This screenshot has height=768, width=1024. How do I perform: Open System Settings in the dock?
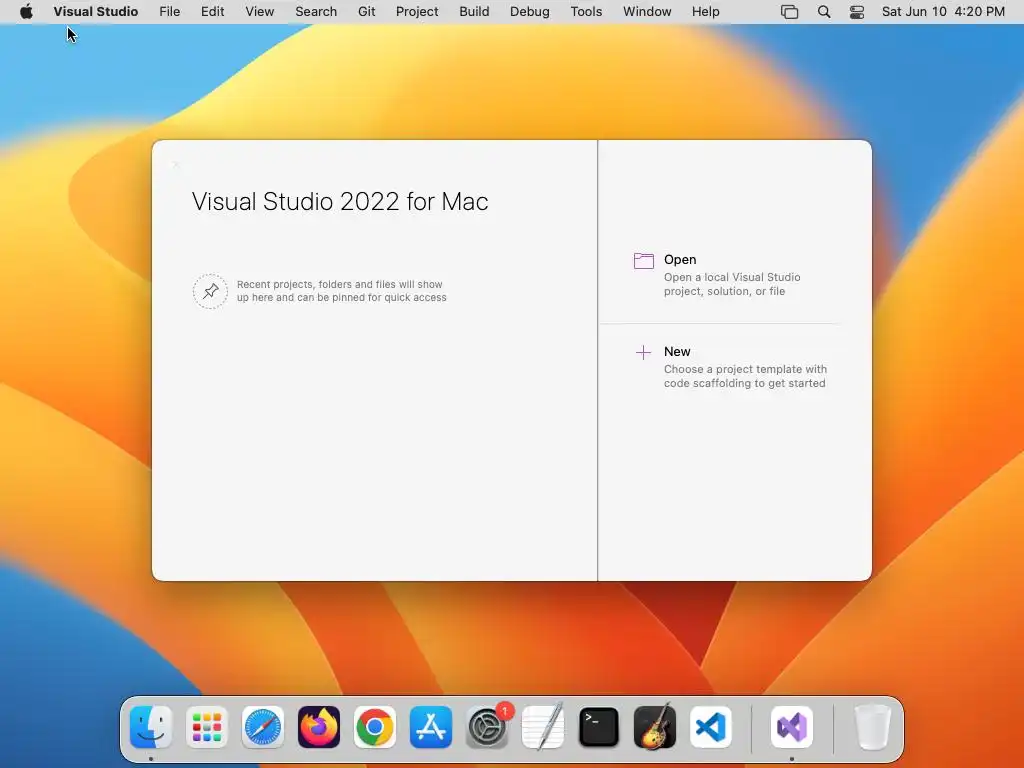[487, 727]
